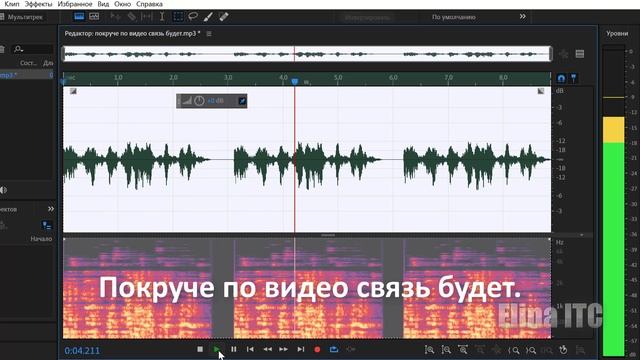Open the files search filter dropdown
The image size is (640, 360).
[x=19, y=49]
